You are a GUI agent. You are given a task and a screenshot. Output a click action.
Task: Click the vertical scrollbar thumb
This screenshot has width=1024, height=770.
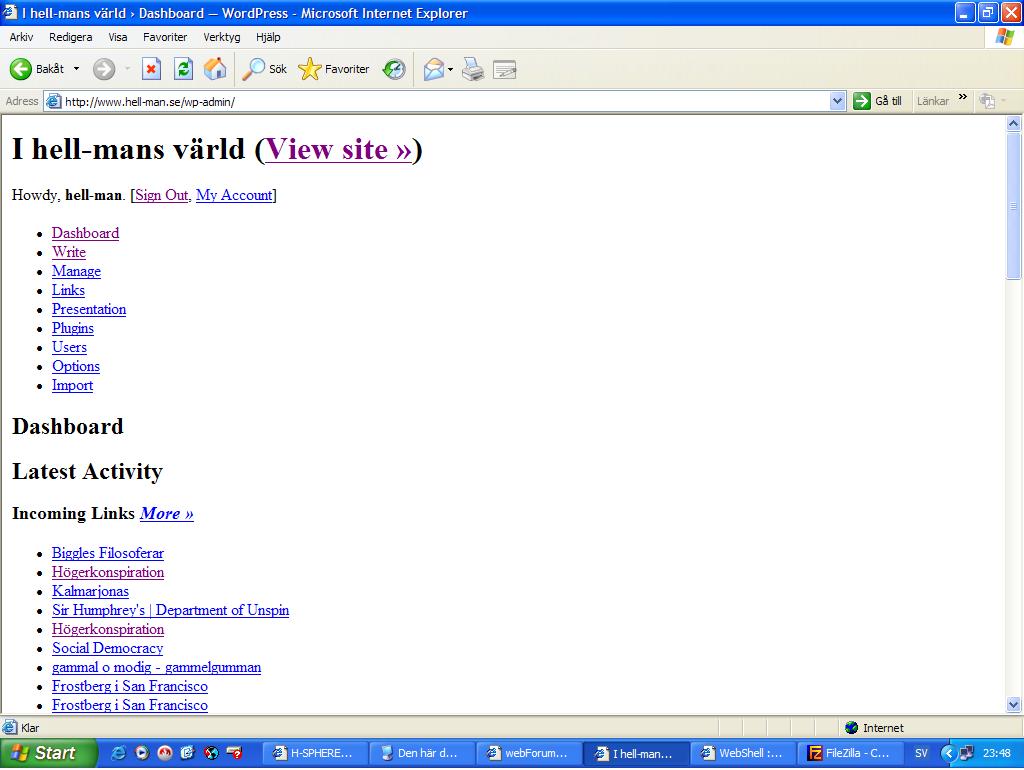pos(1013,205)
